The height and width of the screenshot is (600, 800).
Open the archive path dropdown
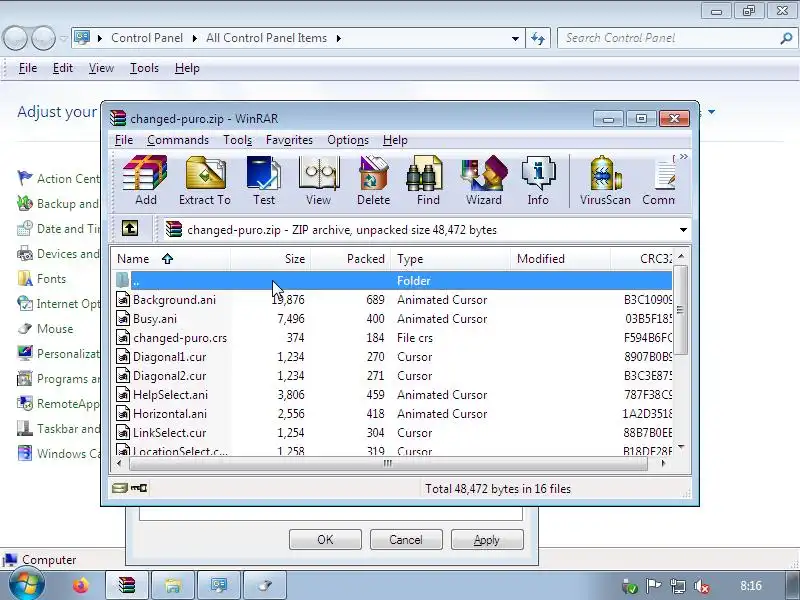pos(683,230)
